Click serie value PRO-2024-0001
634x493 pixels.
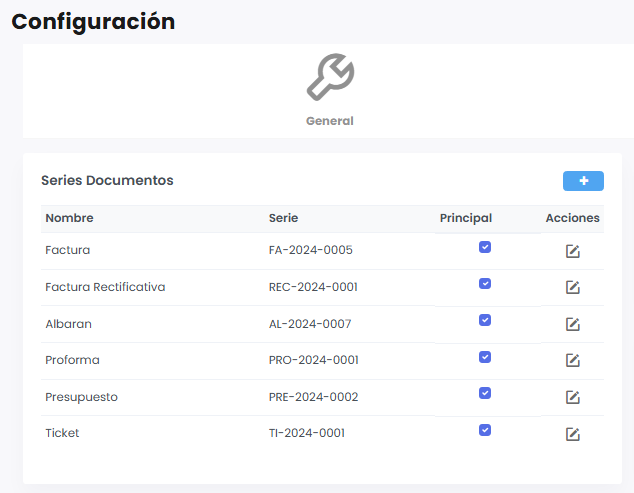[x=314, y=360]
